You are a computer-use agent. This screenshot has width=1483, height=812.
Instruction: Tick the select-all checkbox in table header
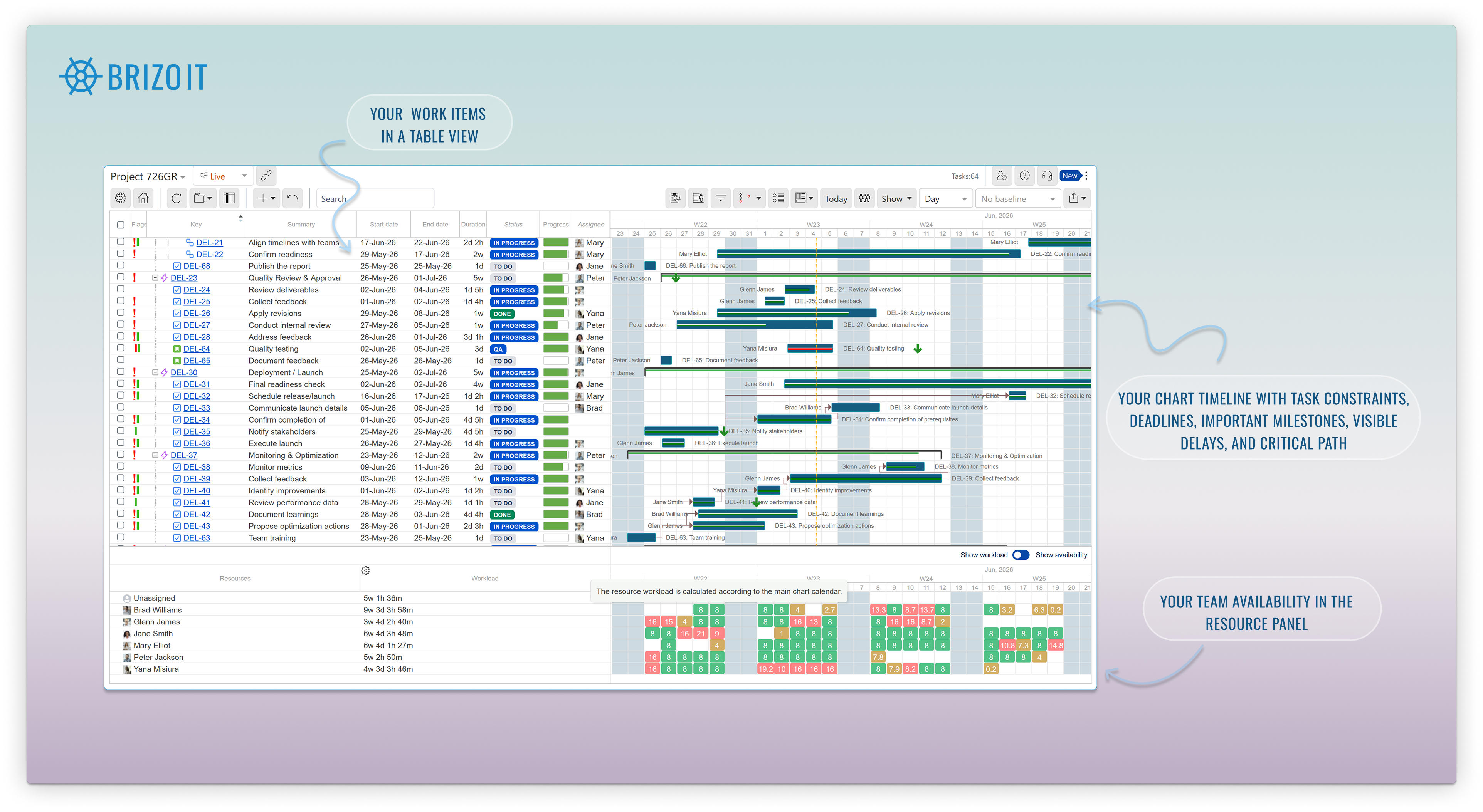coord(120,225)
